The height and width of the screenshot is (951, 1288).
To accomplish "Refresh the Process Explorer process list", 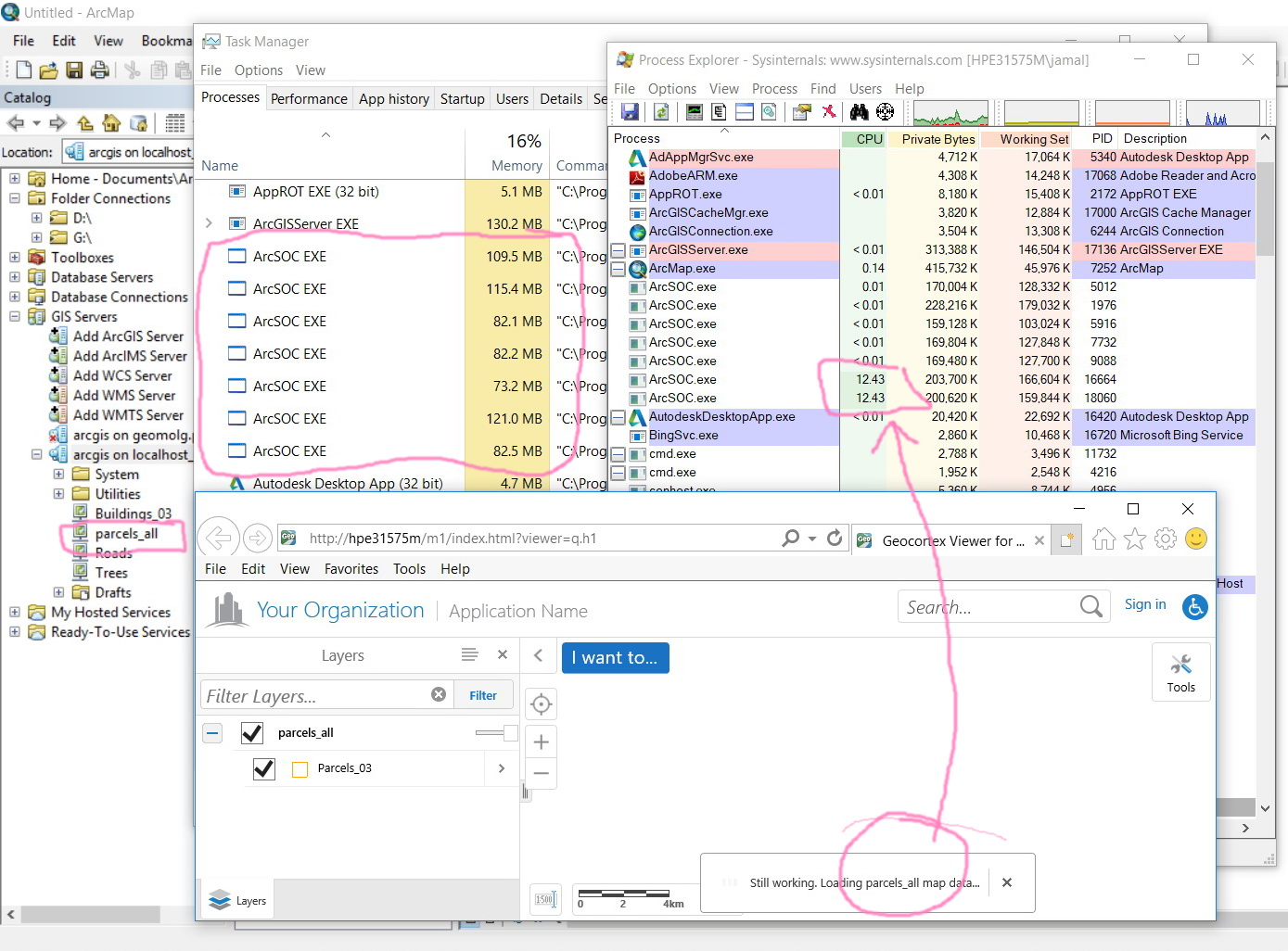I will tap(661, 112).
